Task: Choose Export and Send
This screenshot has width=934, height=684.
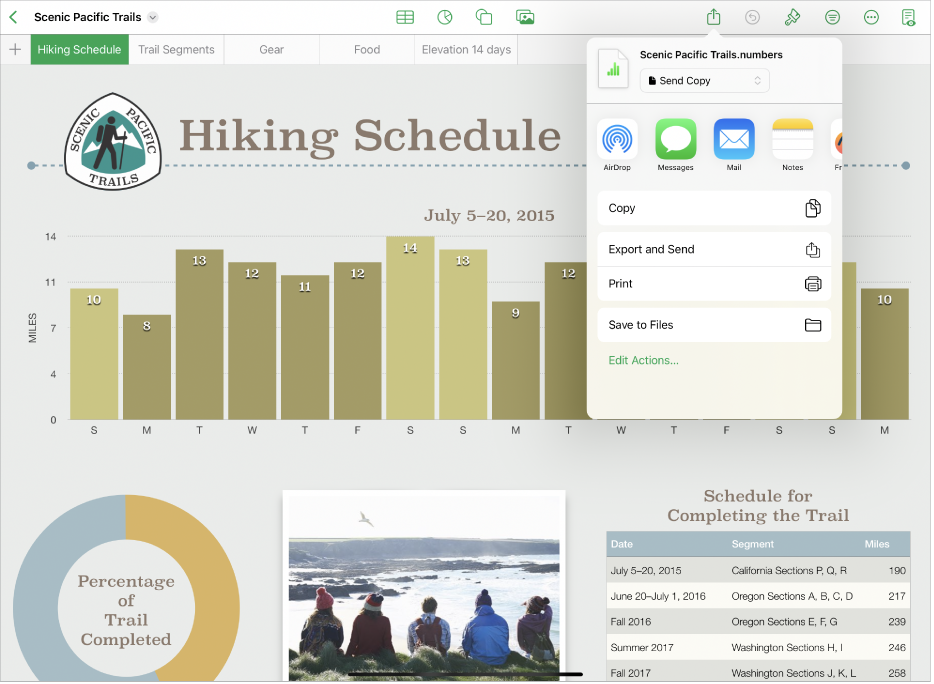Action: coord(714,248)
